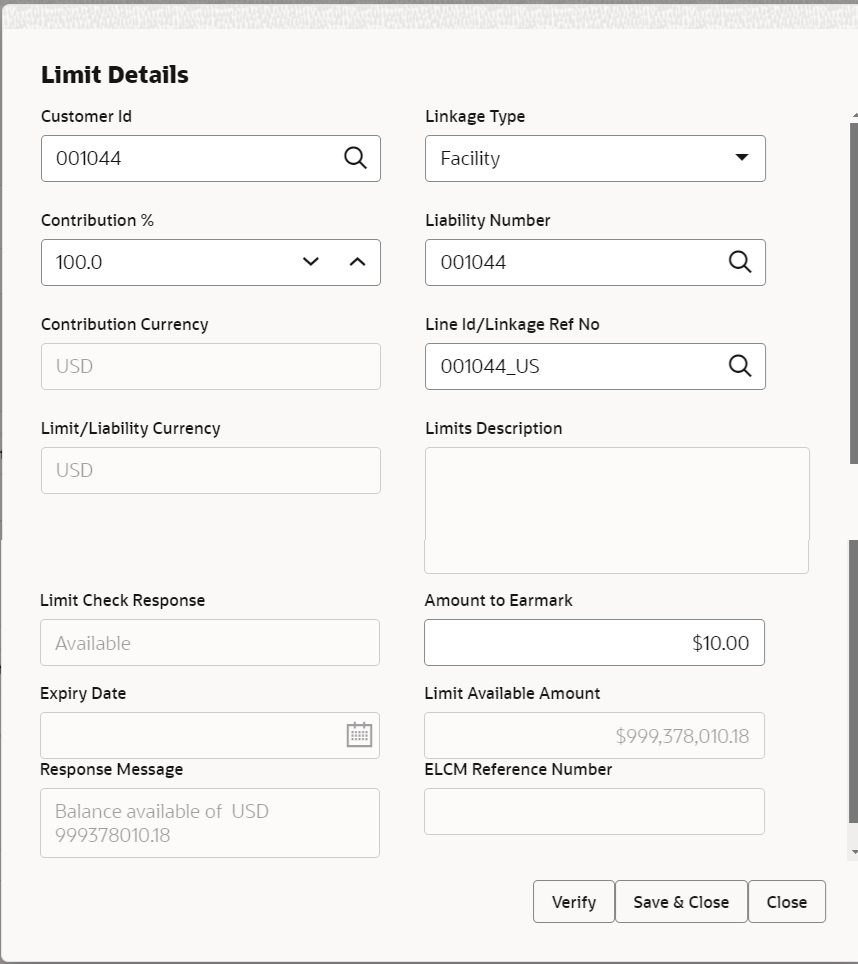Screen dimensions: 858x964
Task: Select the Liability Number input field
Action: pos(570,262)
